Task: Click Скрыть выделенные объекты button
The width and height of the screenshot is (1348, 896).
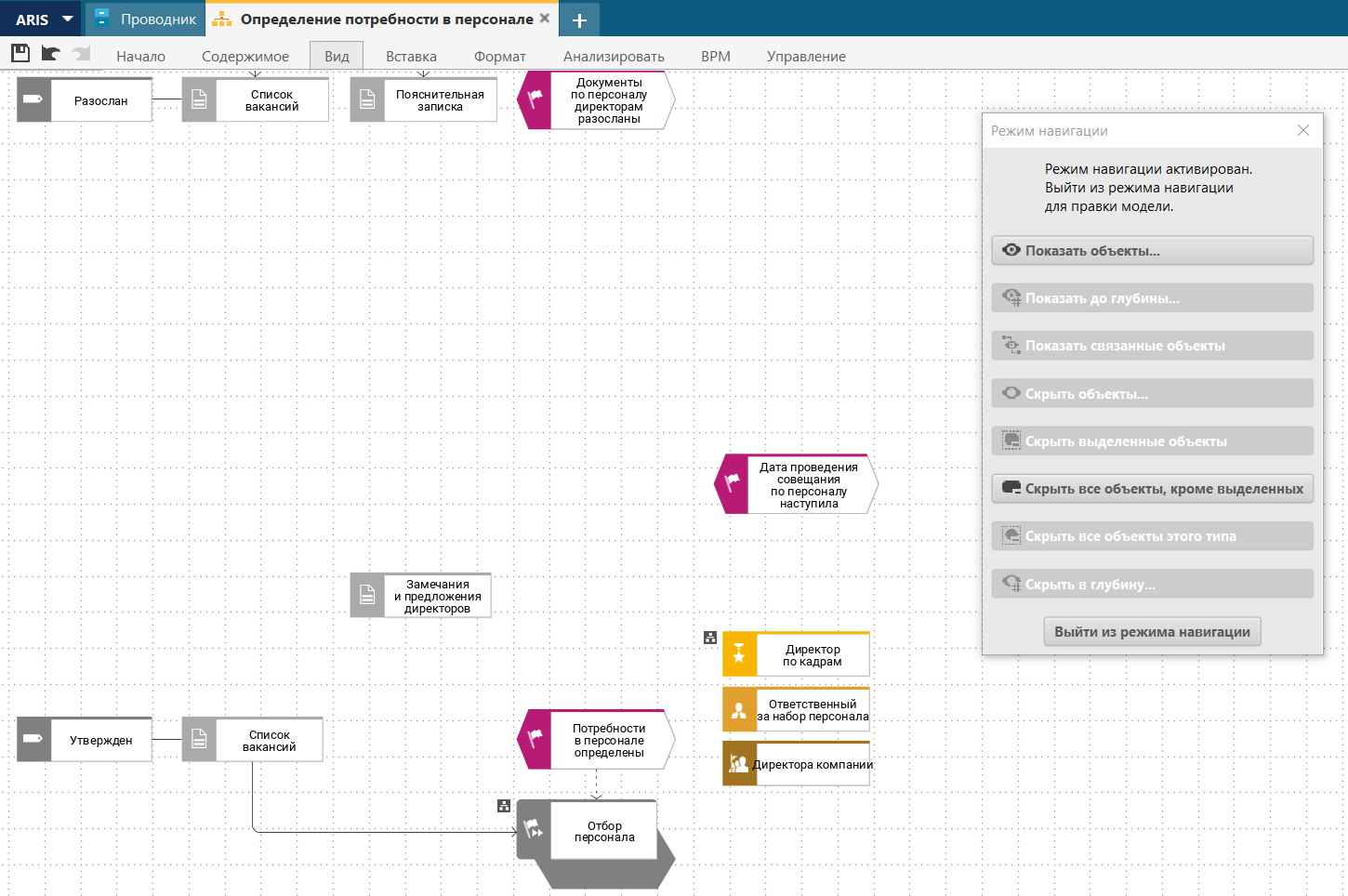Action: [1153, 441]
